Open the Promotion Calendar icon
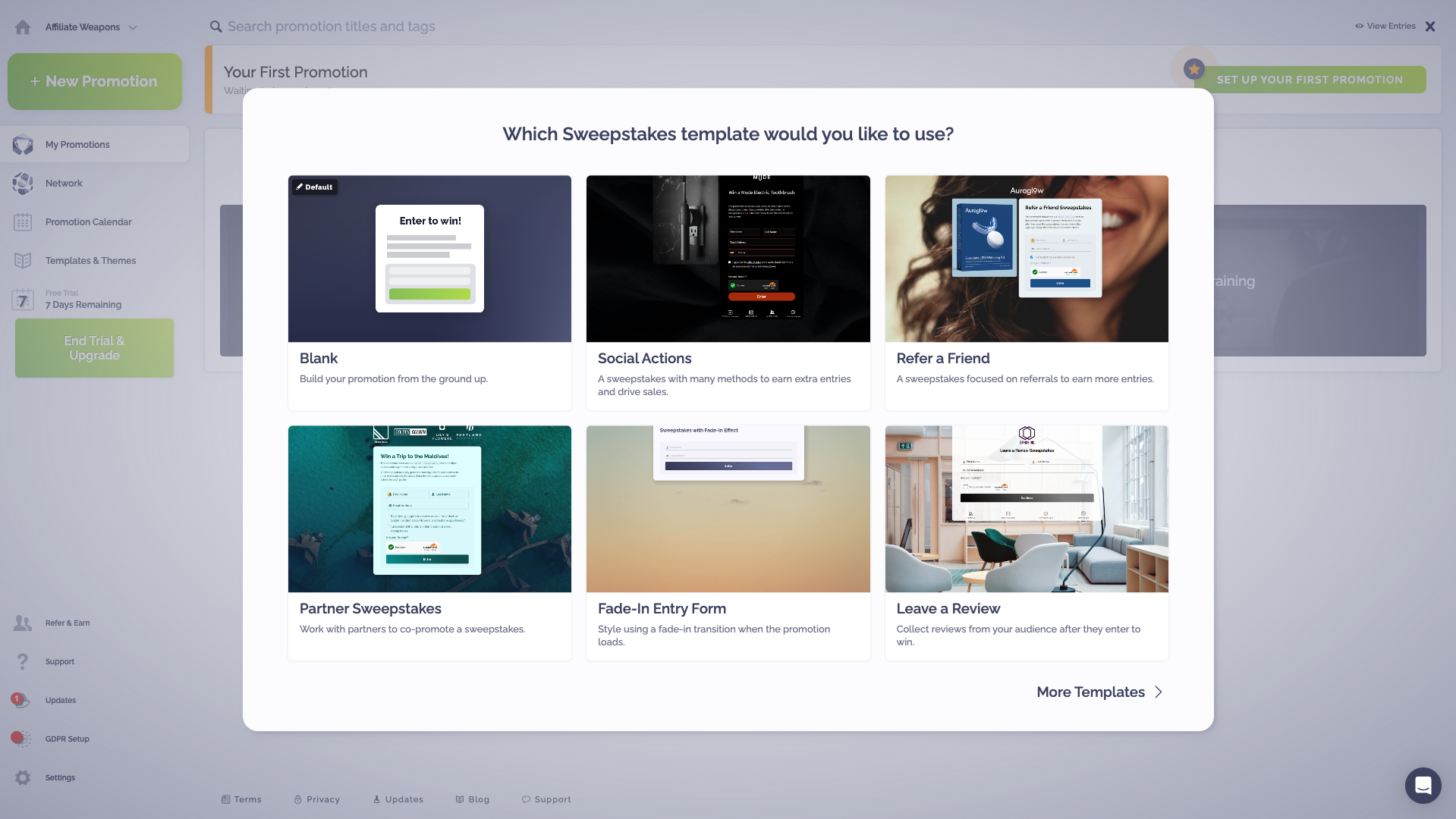The image size is (1456, 819). click(x=23, y=222)
